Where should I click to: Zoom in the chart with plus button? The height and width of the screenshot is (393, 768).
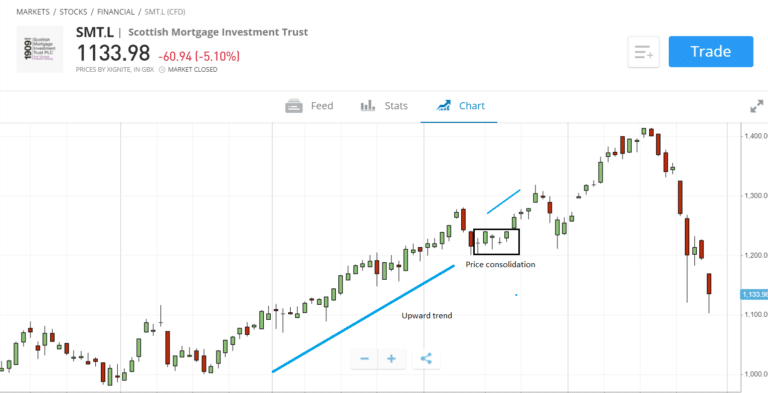click(391, 359)
